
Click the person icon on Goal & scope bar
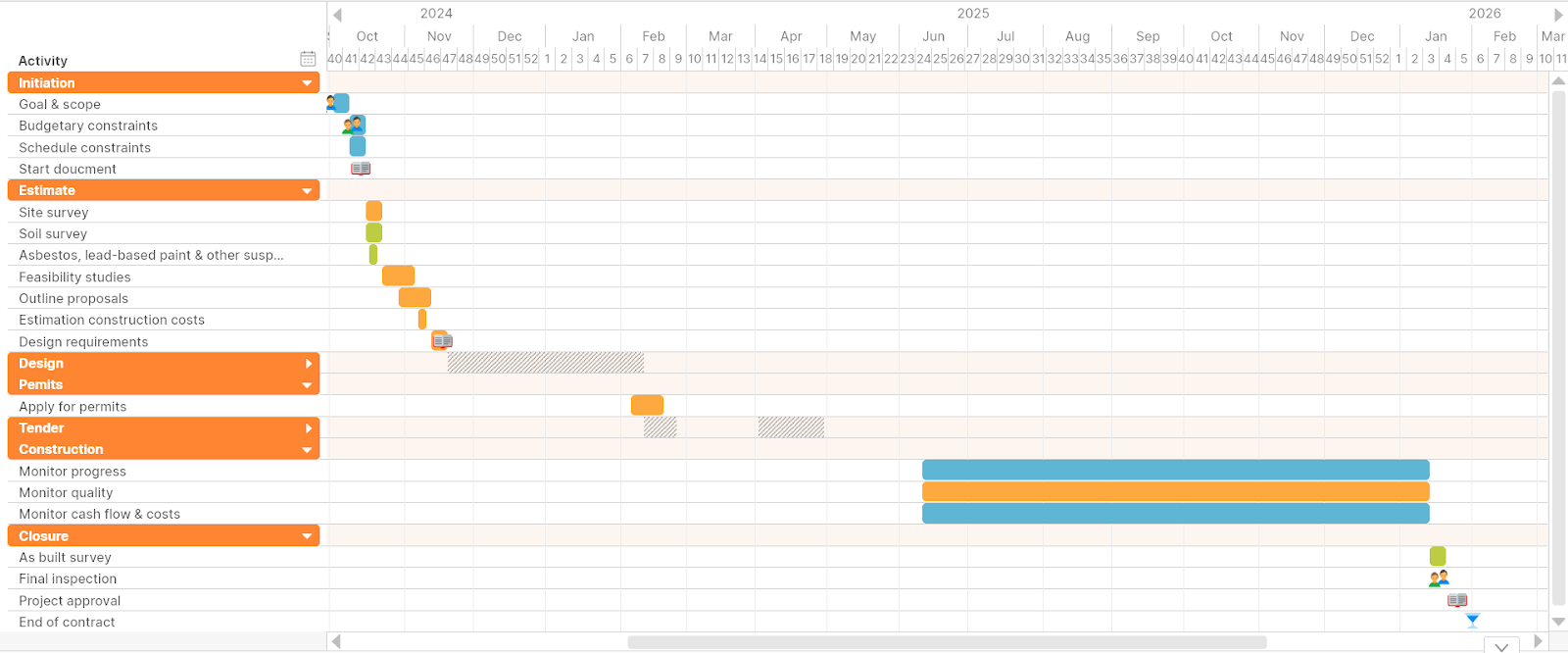pos(330,102)
